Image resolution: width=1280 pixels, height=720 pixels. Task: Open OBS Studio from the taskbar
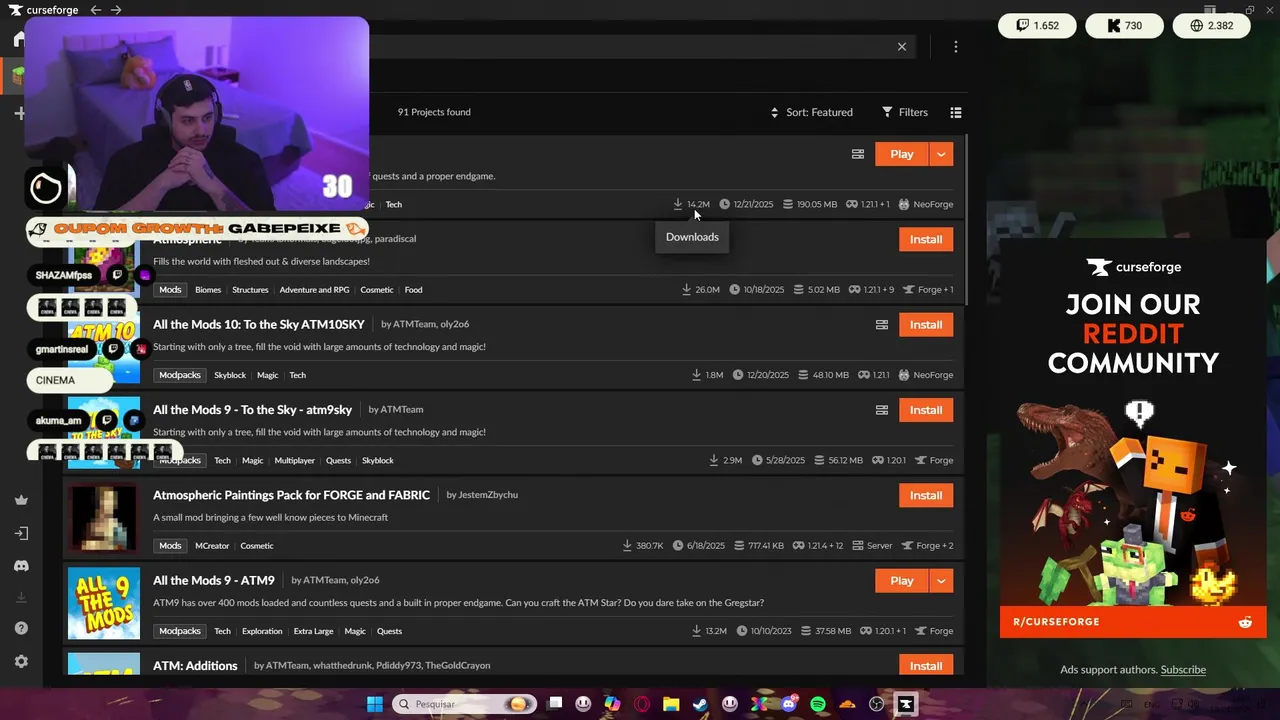(x=877, y=704)
